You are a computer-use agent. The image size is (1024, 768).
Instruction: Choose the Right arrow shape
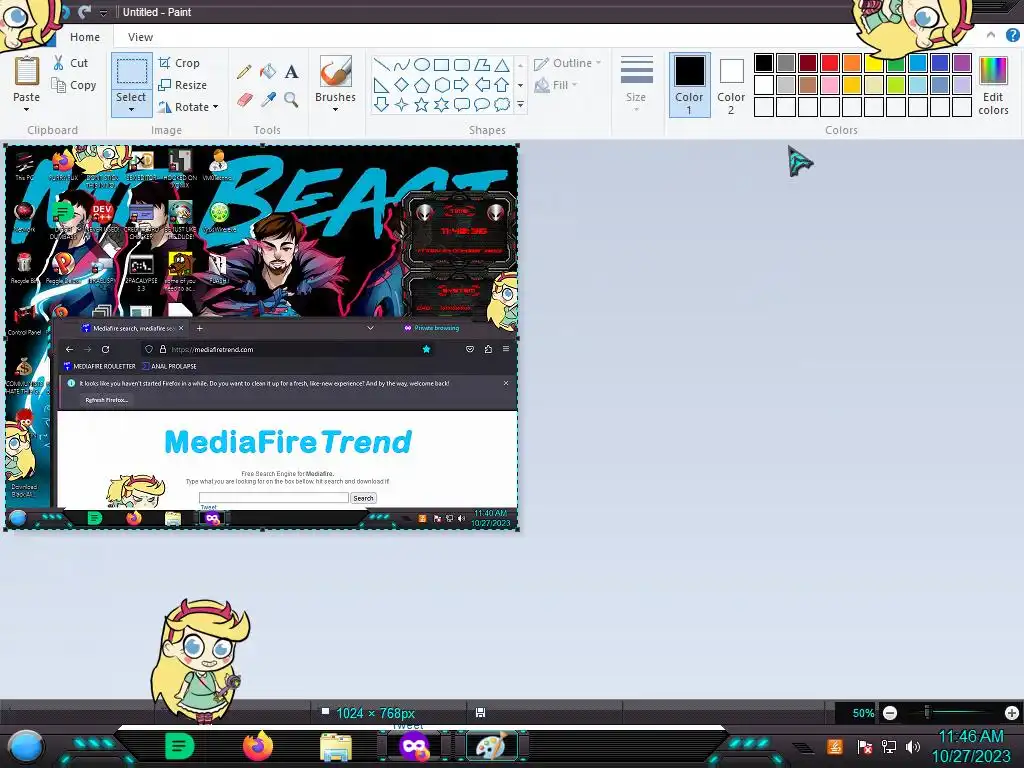[x=462, y=85]
